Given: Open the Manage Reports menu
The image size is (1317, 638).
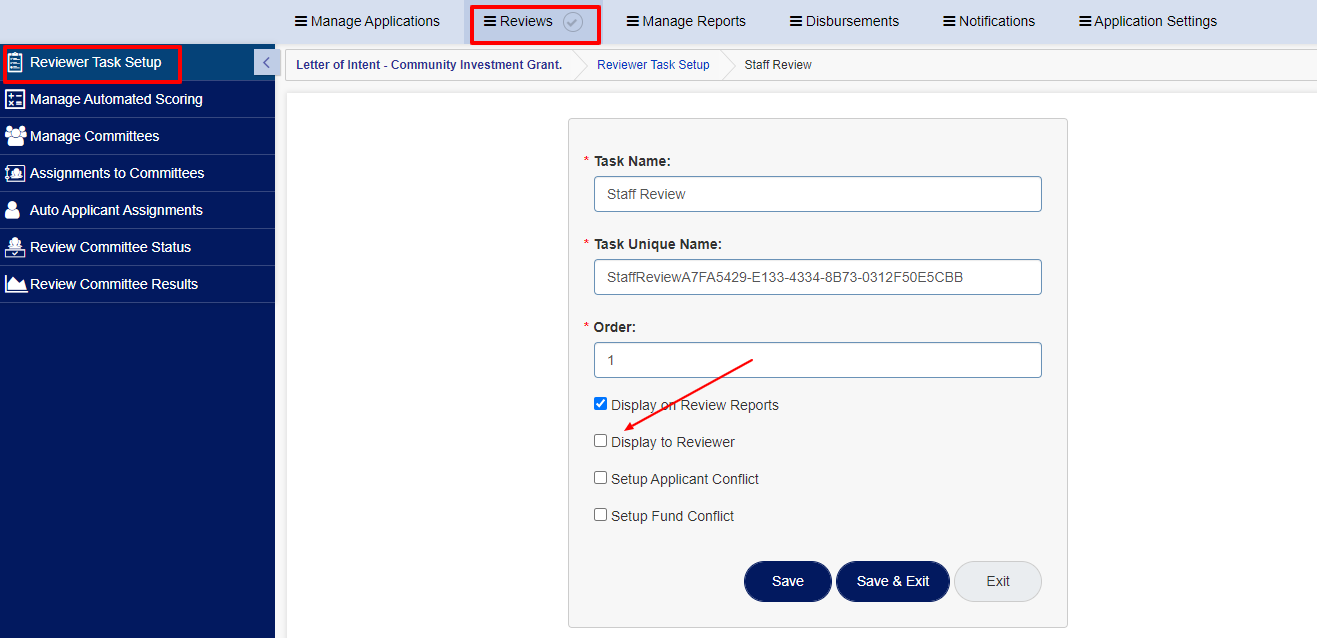Looking at the screenshot, I should tap(686, 21).
